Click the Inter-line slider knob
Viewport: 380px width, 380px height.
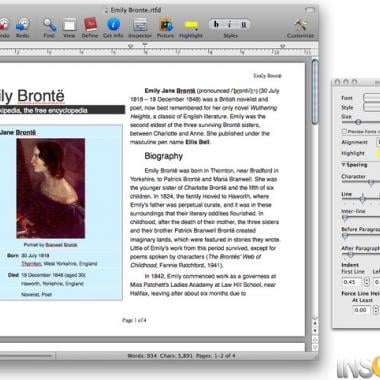(345, 218)
